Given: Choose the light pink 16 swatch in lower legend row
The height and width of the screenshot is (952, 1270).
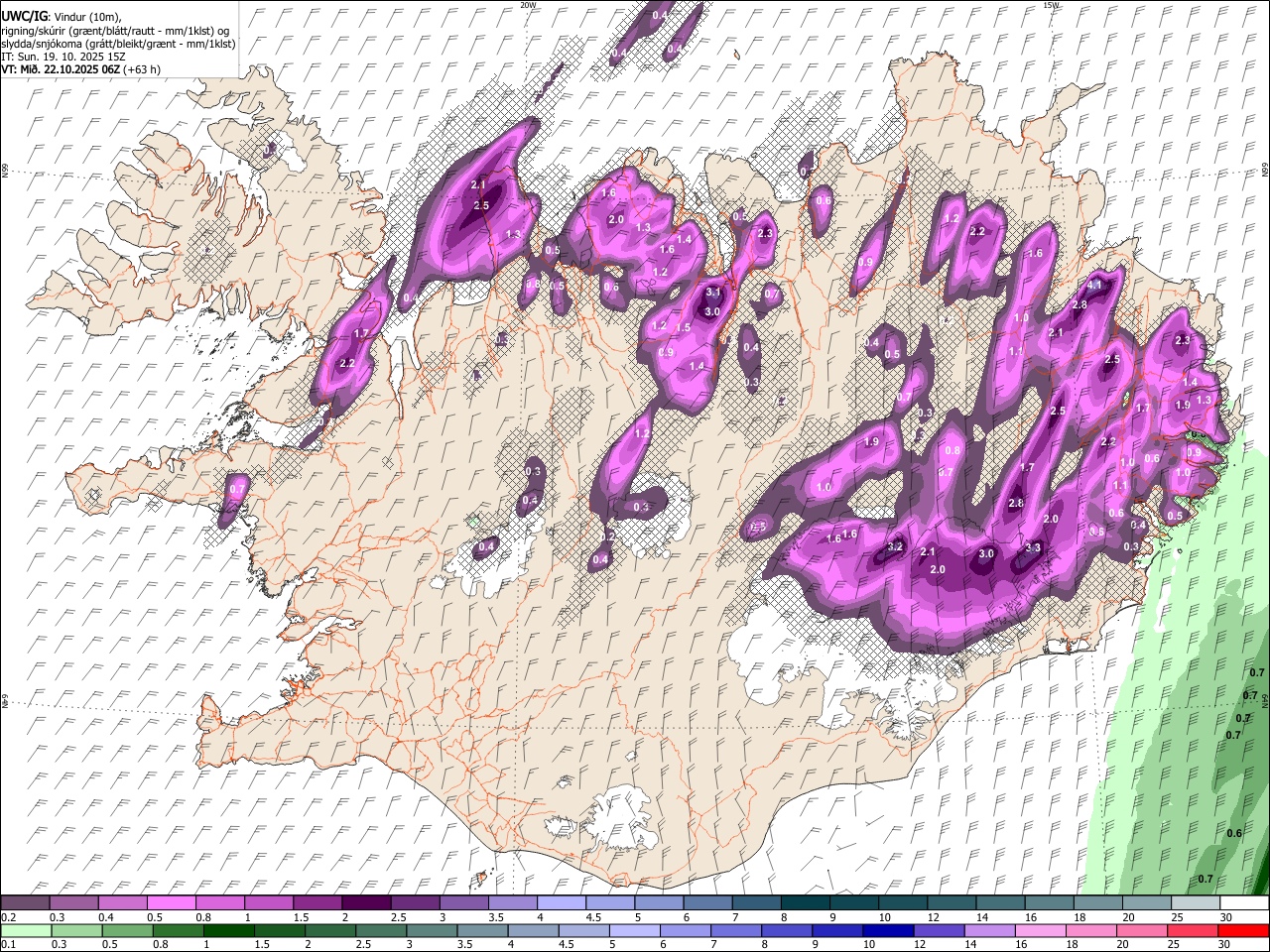Looking at the screenshot, I should (x=1041, y=931).
